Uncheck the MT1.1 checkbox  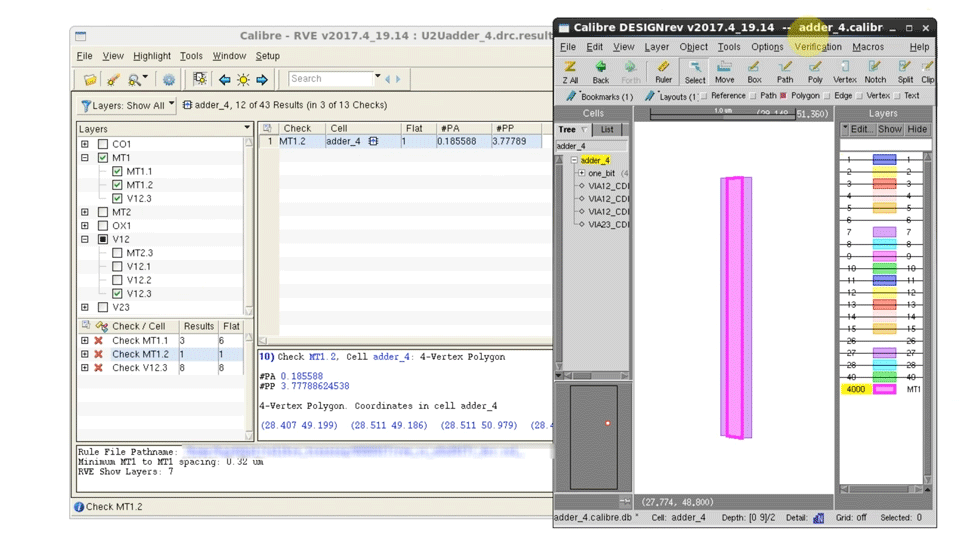pyautogui.click(x=117, y=171)
